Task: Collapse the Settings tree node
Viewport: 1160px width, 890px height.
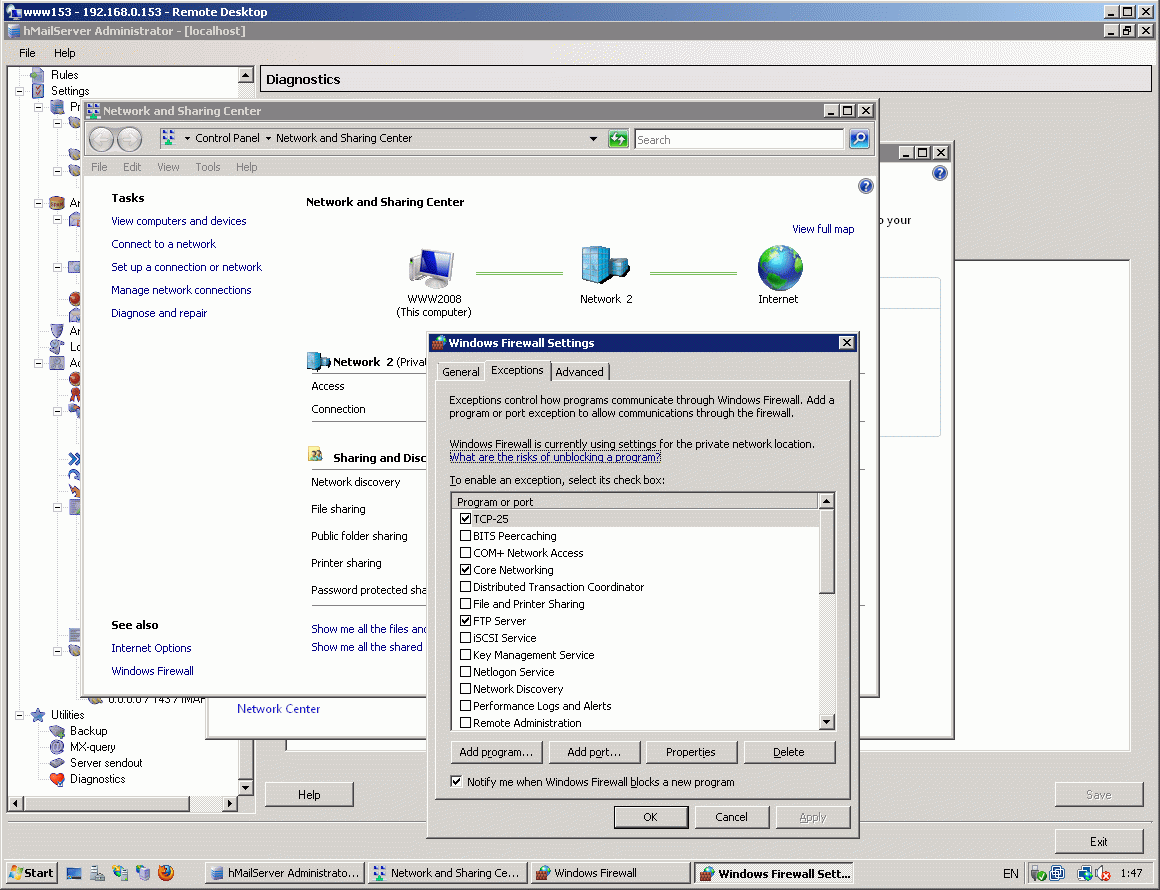Action: tap(20, 91)
